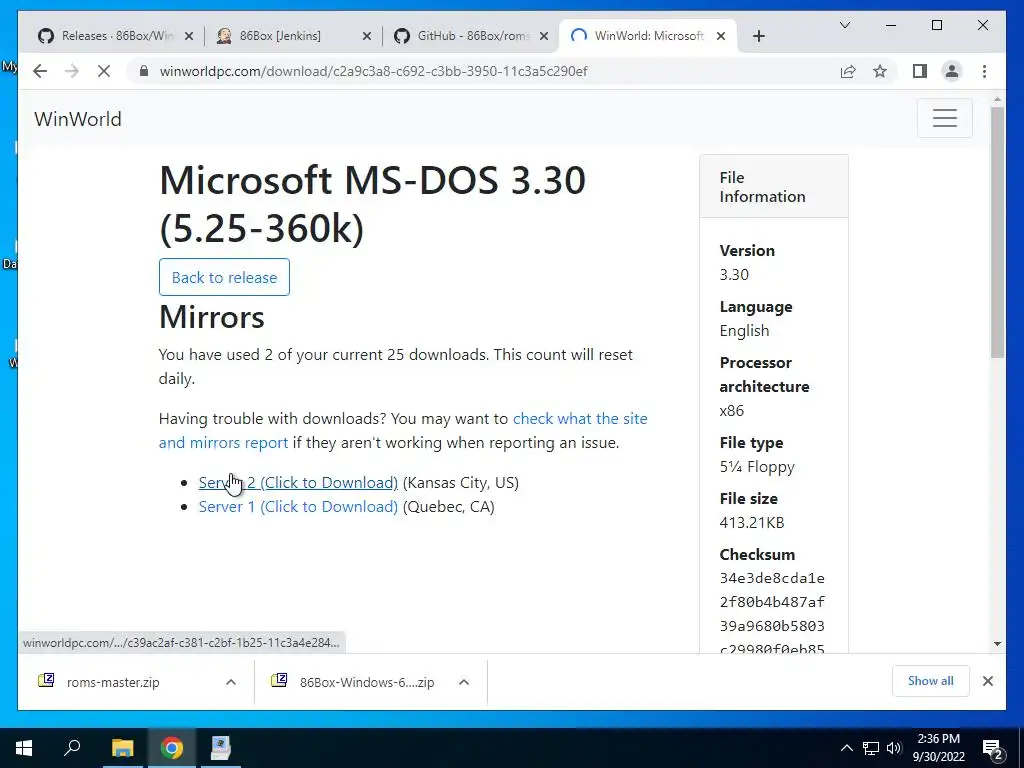Switch to the GitHub 86Box/roms tab

click(x=473, y=36)
